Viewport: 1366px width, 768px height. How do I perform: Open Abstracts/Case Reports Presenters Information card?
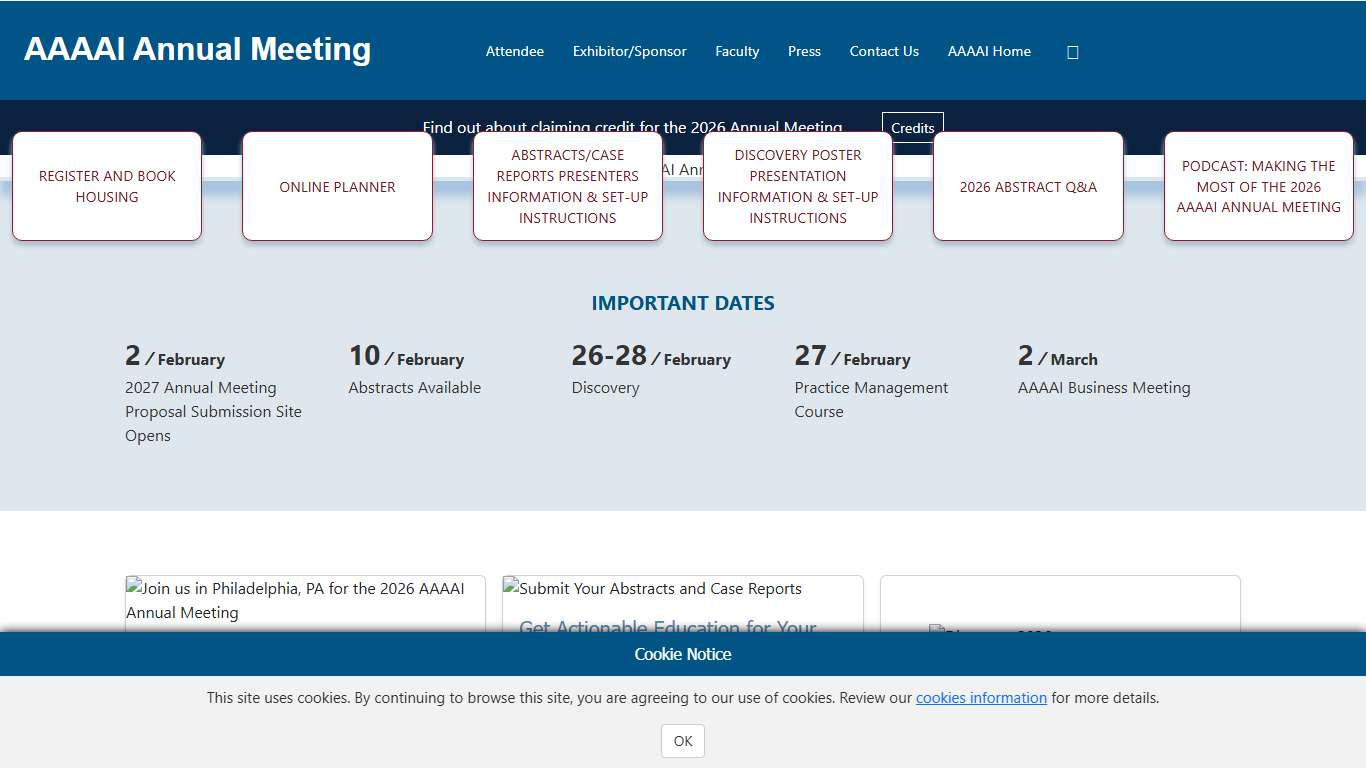tap(567, 186)
